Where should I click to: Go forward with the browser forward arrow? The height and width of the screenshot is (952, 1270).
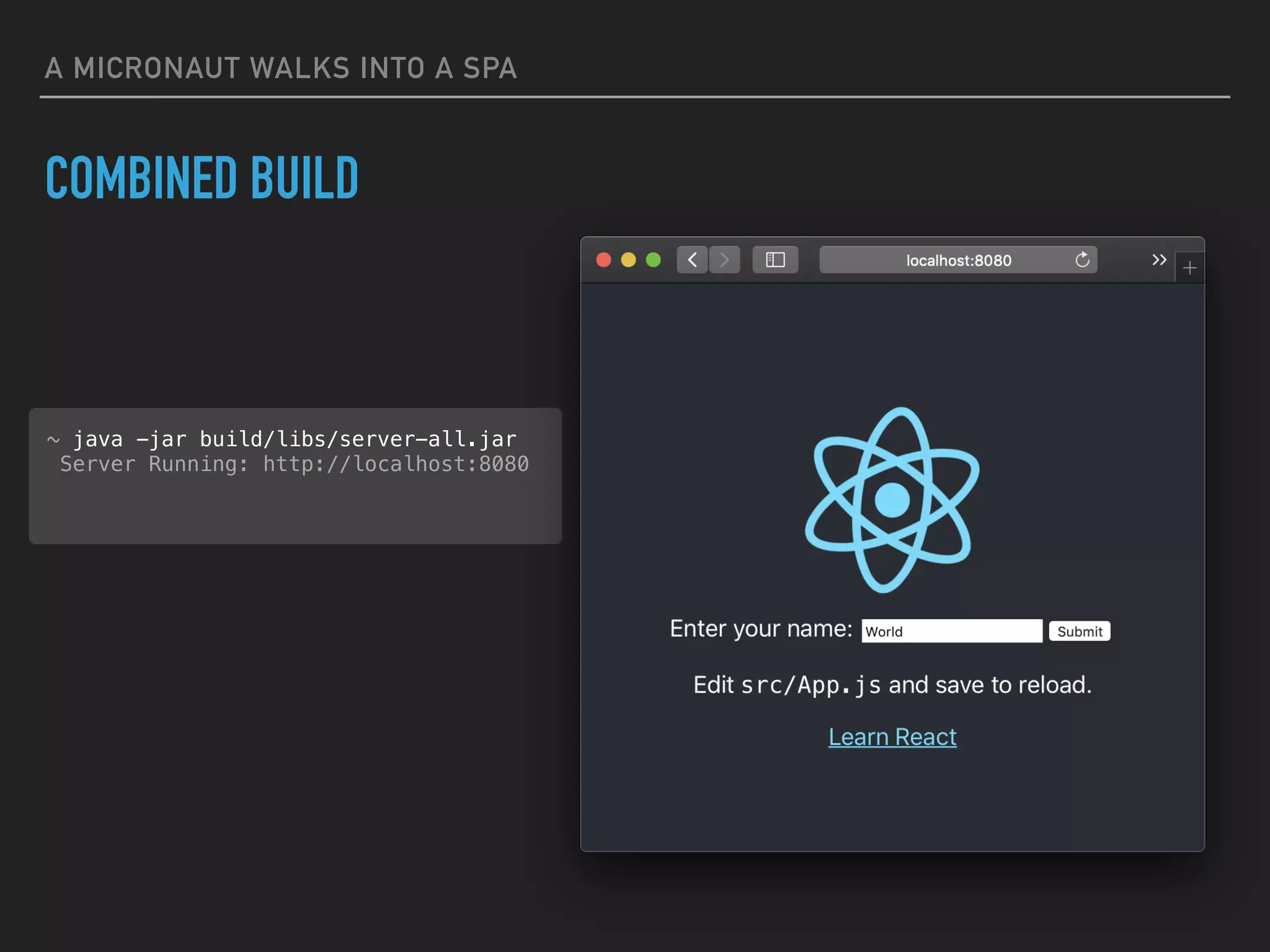724,260
